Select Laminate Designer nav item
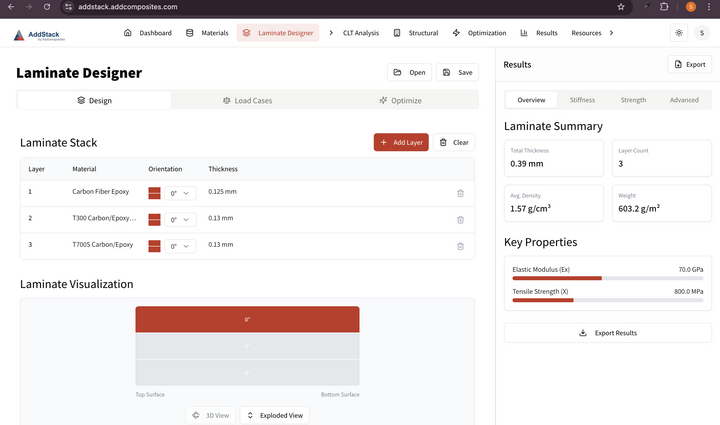The width and height of the screenshot is (720, 425). click(x=278, y=33)
